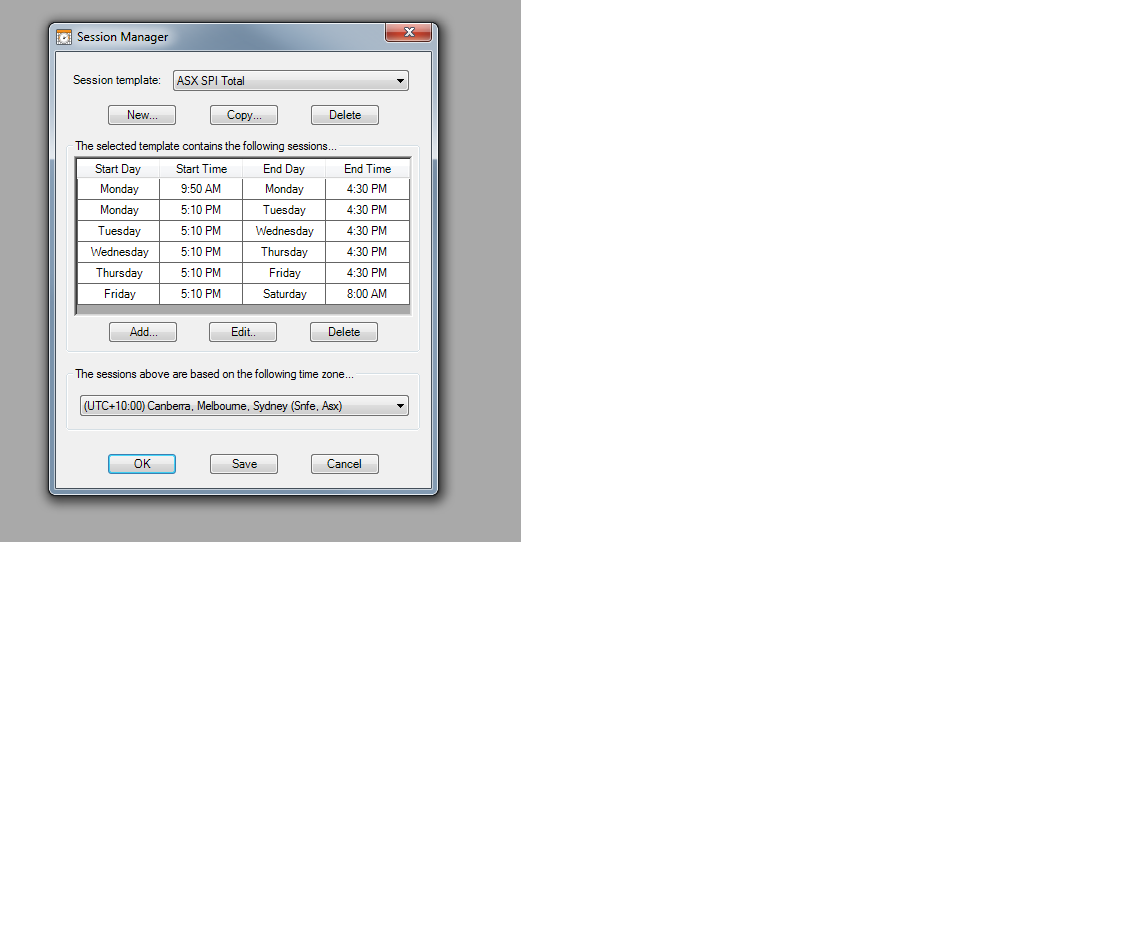
Task: Select Wednesday in the End Day column
Action: 284,231
